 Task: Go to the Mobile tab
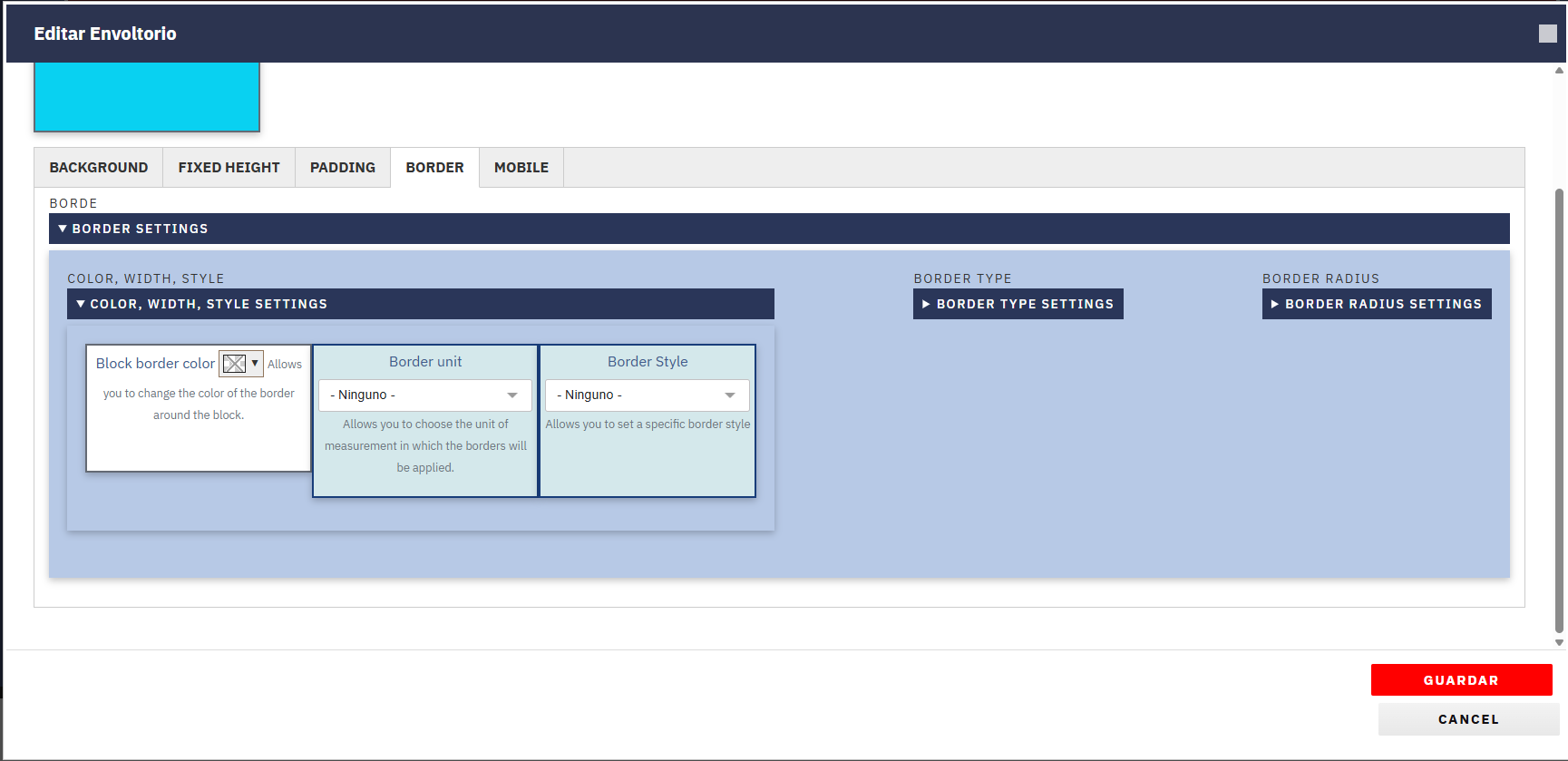coord(521,168)
